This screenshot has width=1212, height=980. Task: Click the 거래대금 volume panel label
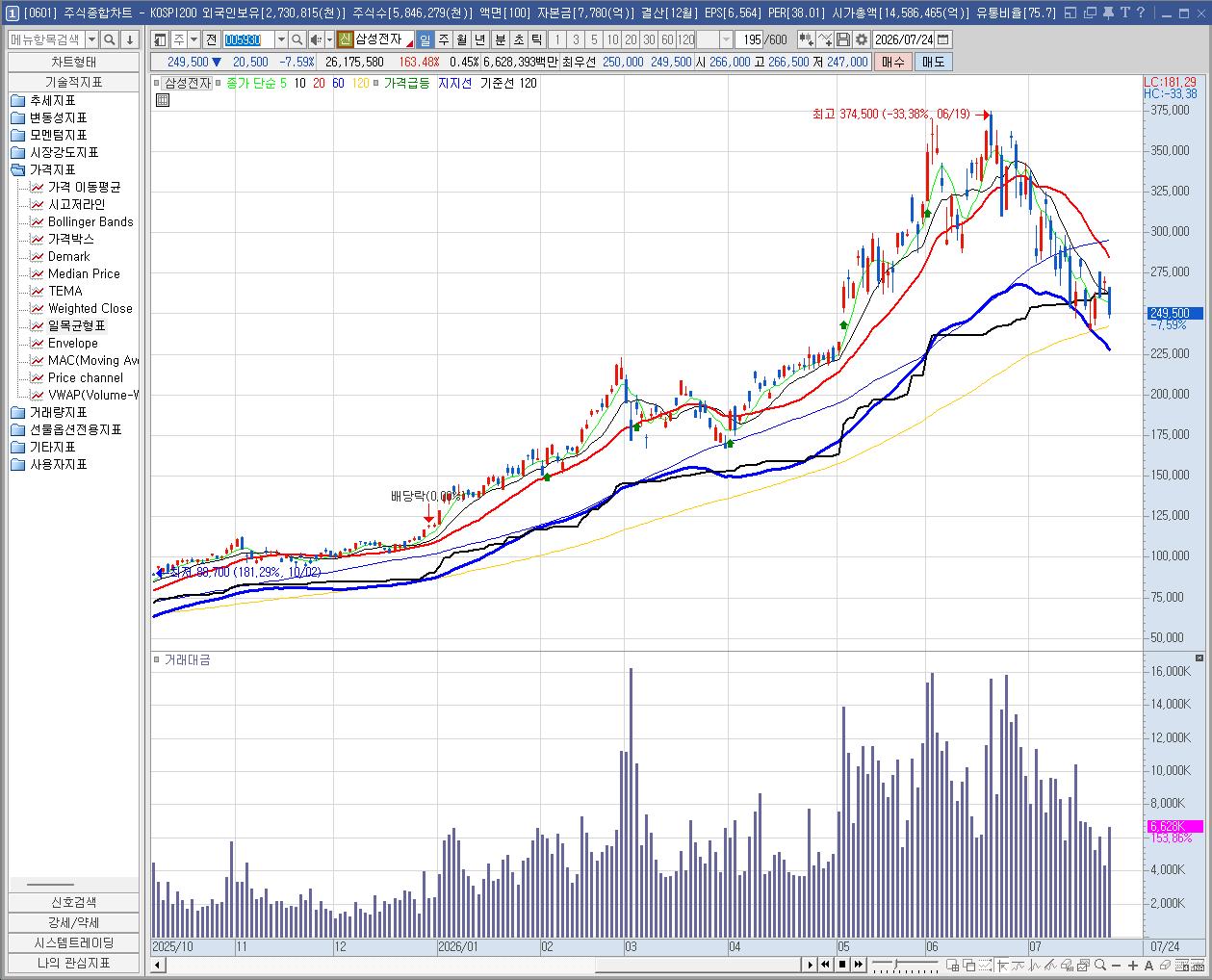187,659
